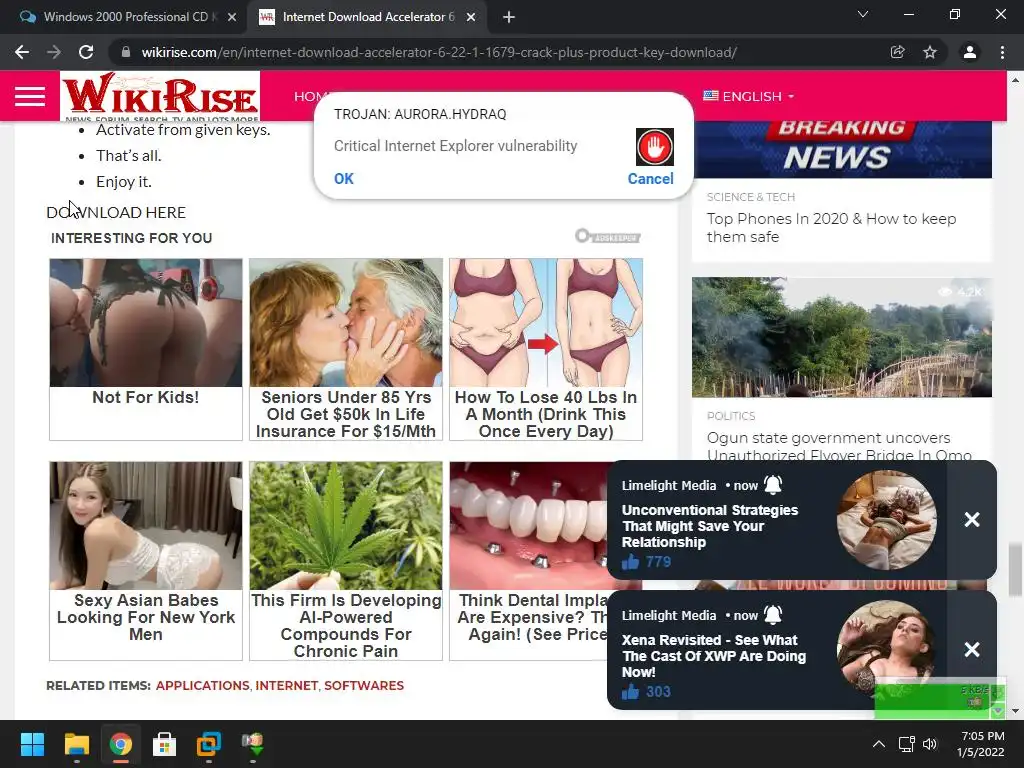The height and width of the screenshot is (768, 1024).
Task: Reload the current page
Action: 86,52
